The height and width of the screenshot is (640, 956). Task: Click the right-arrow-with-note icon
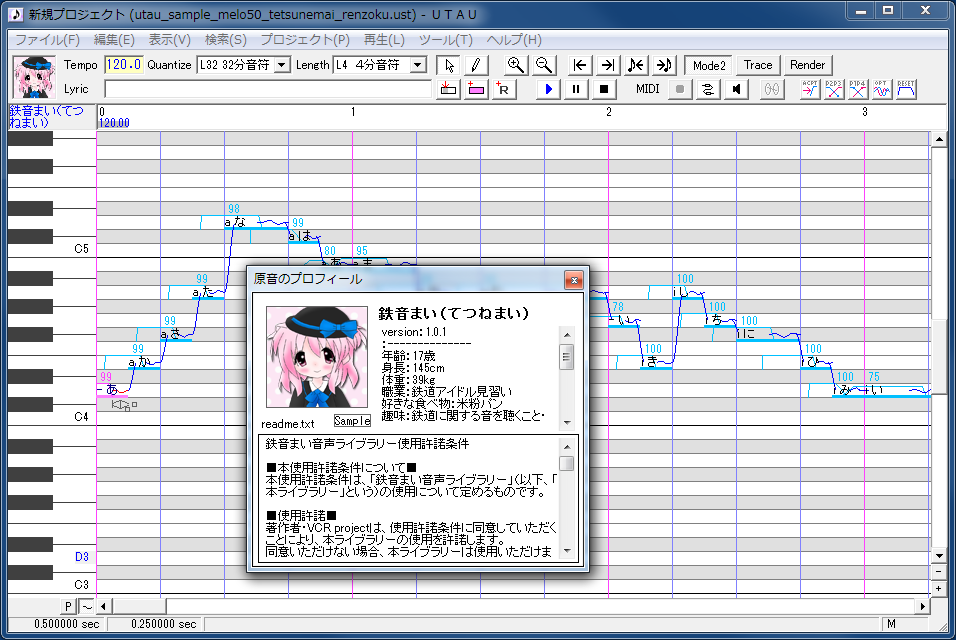664,65
